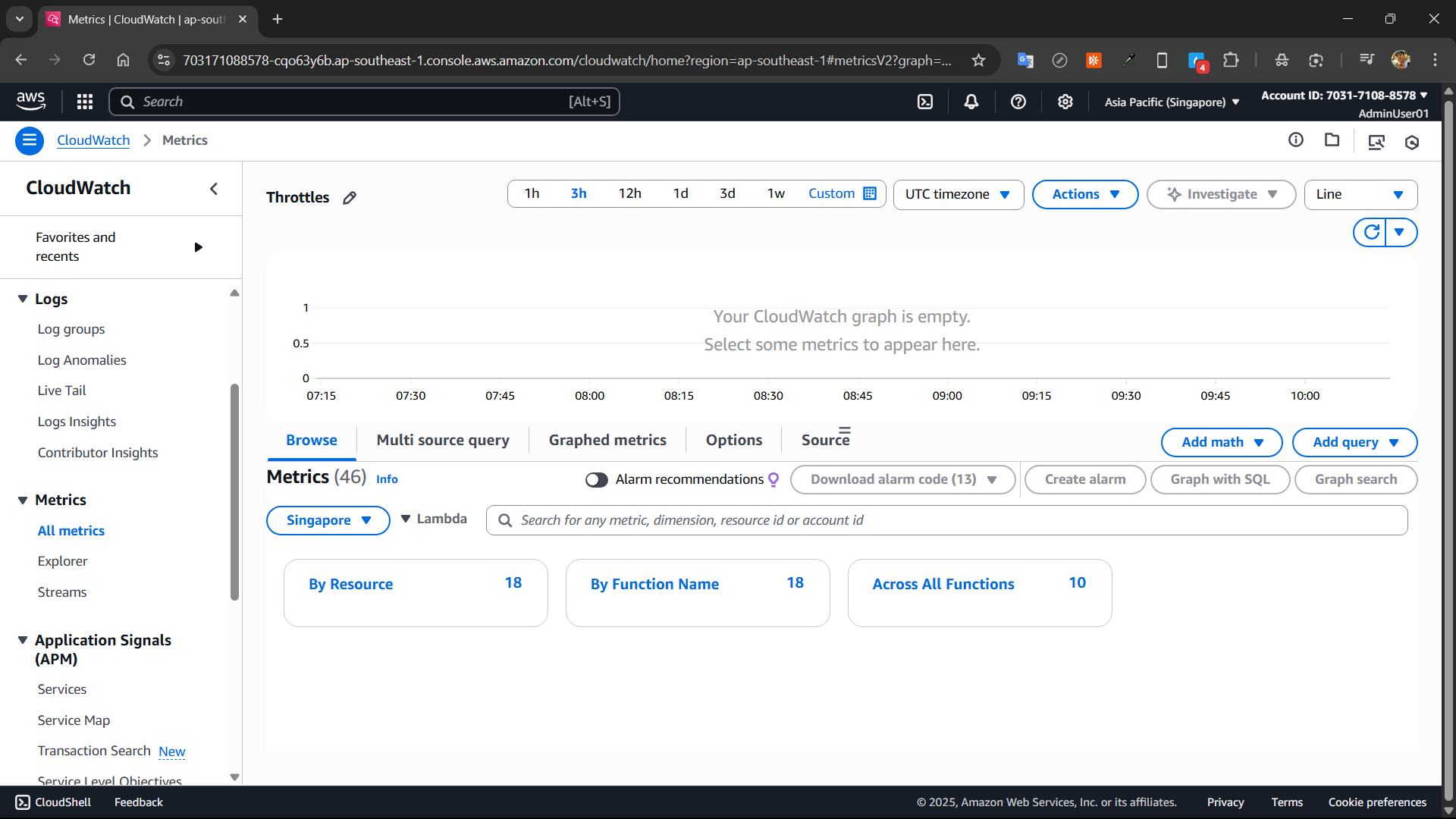
Task: Select the 1h time range
Action: pos(532,193)
